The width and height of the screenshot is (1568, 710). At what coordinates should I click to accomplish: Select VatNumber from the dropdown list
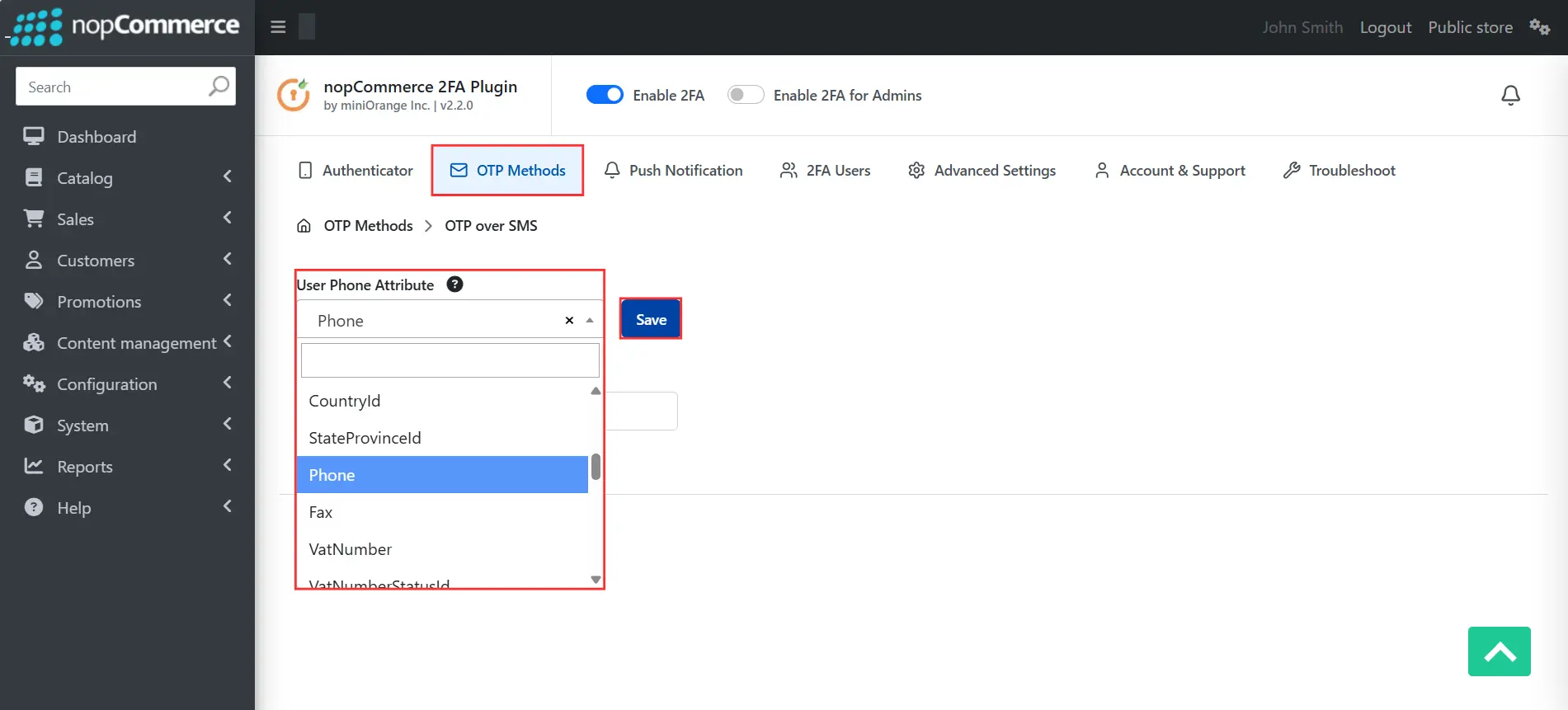(442, 549)
